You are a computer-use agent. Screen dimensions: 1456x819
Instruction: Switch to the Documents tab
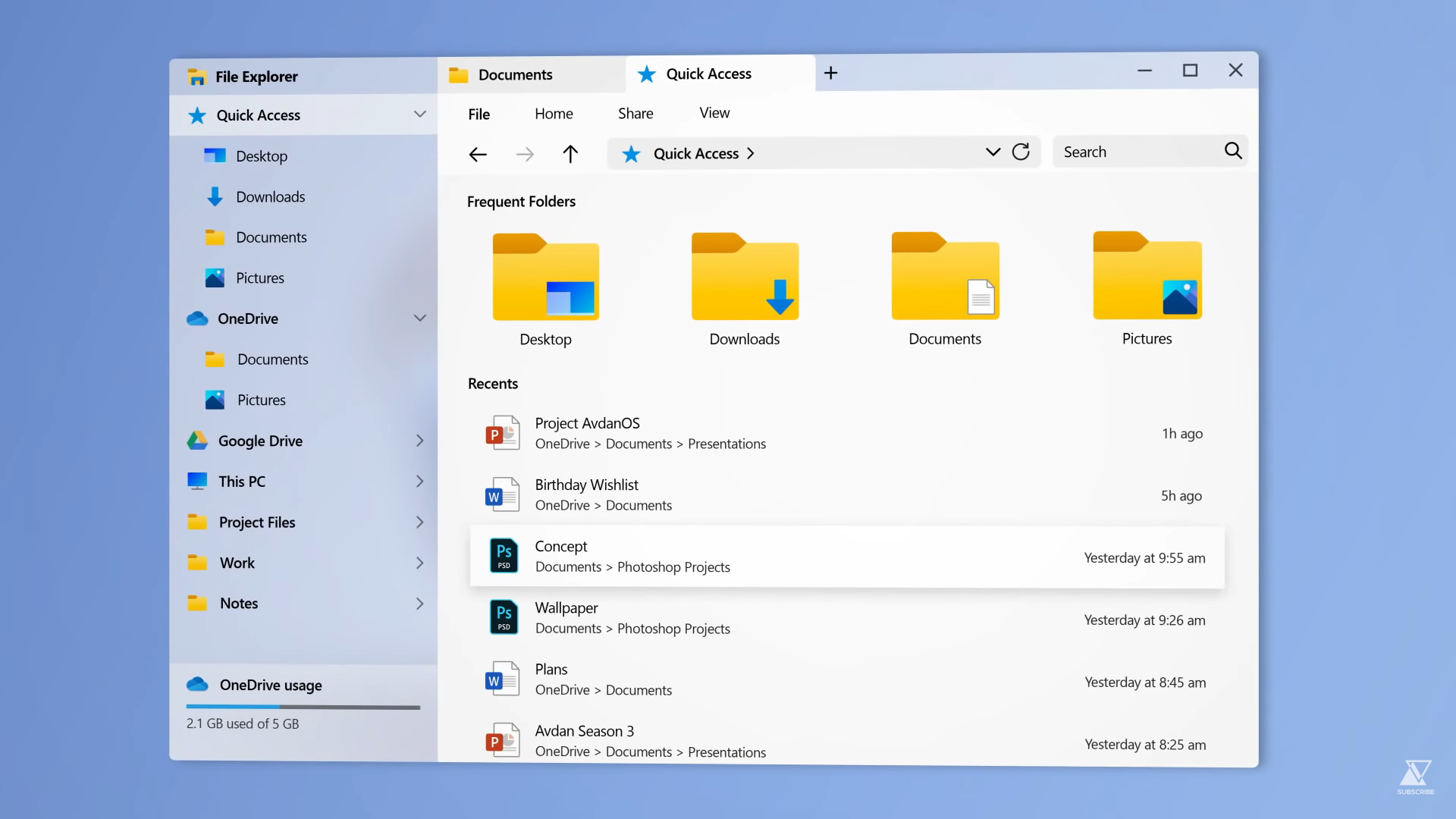(515, 74)
